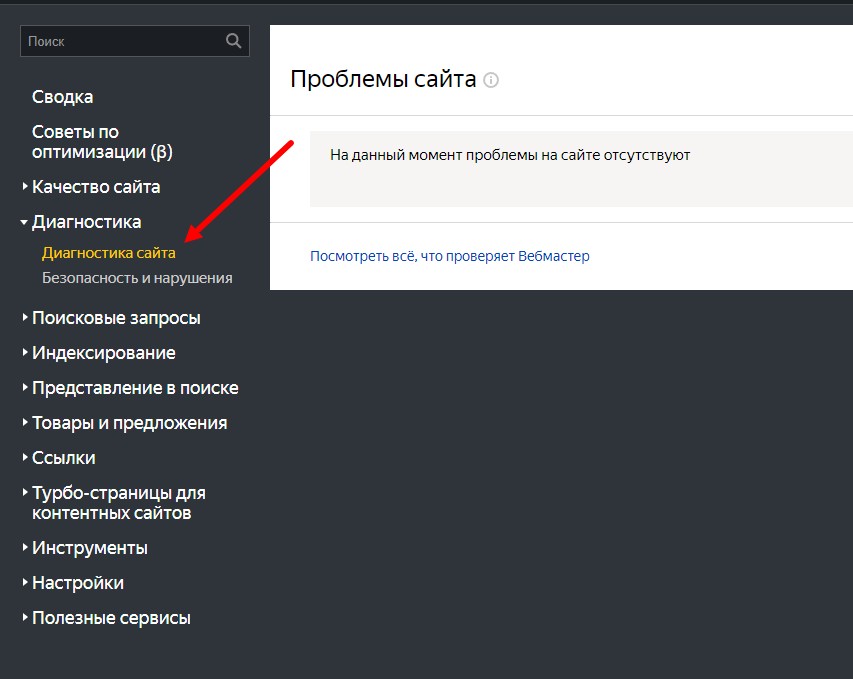Expand Турбо-страницы для контентных сайтов

tap(118, 503)
